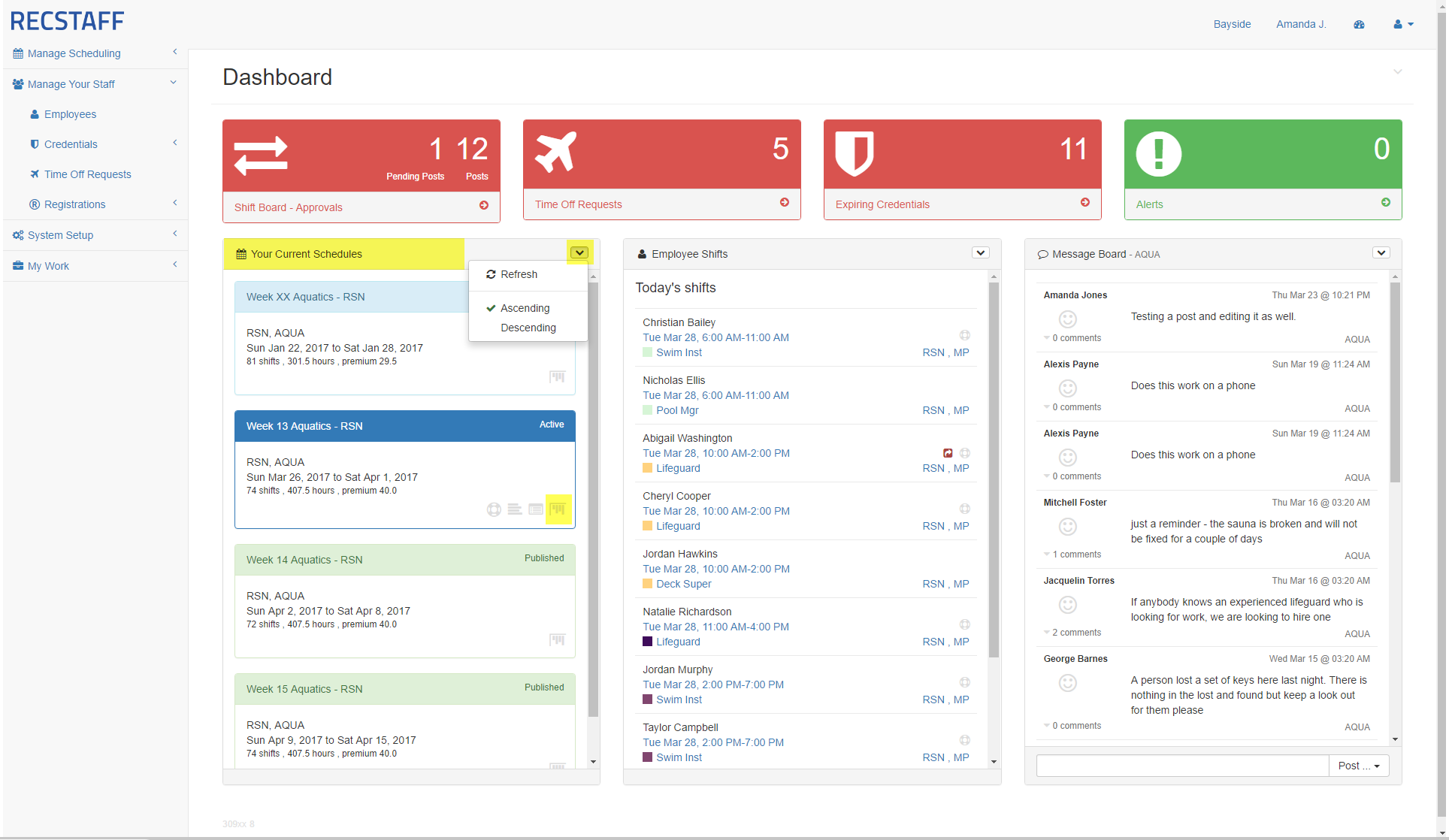The width and height of the screenshot is (1449, 840).
Task: Toggle 1 comments under Mitchell Foster's post
Action: click(1075, 554)
